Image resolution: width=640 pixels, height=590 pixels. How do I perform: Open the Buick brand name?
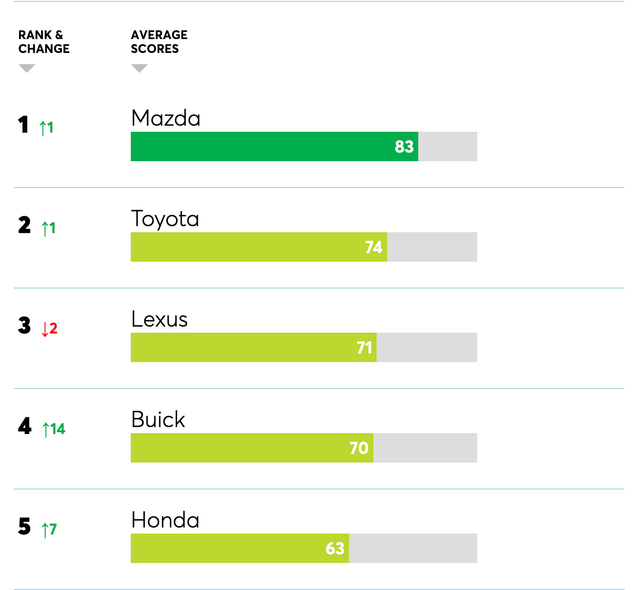pos(158,420)
